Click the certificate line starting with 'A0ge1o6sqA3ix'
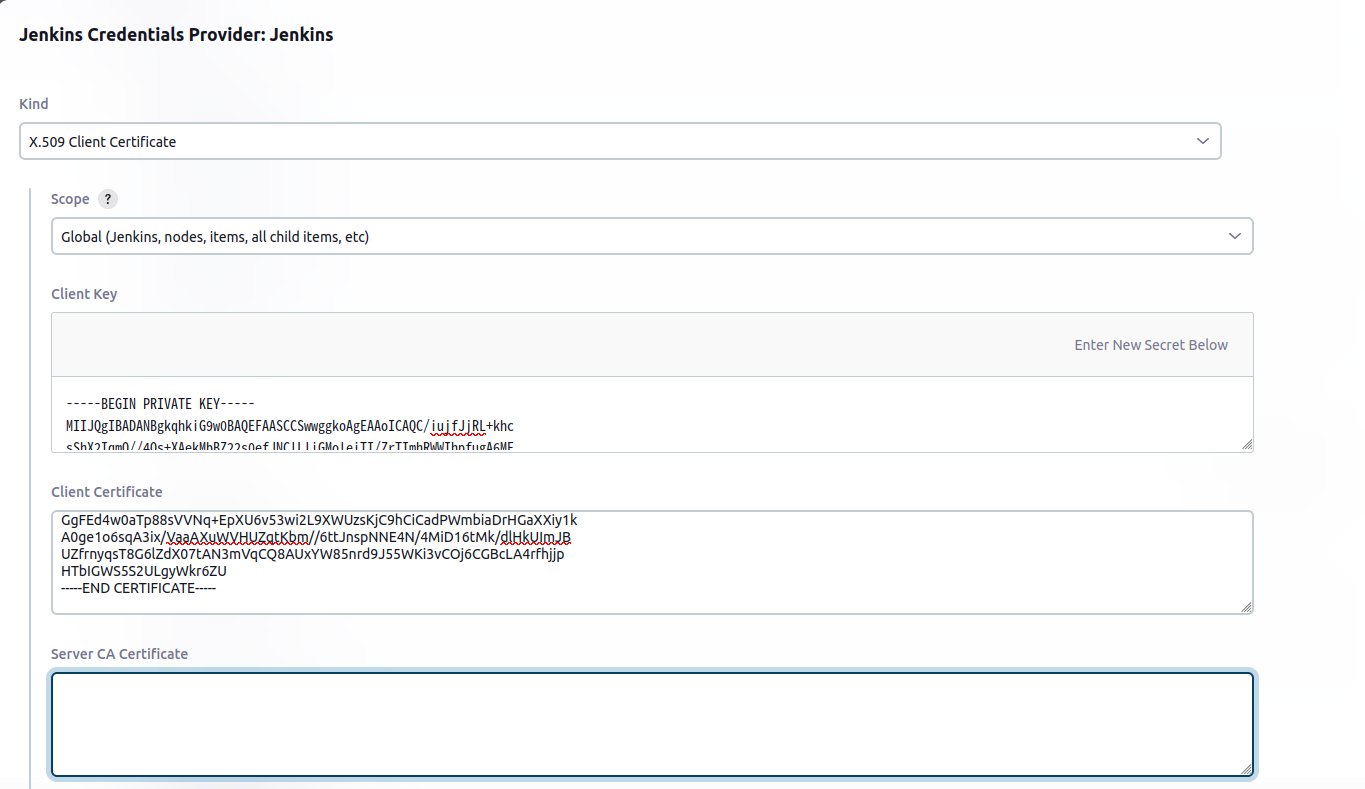The width and height of the screenshot is (1365, 789). coord(316,537)
